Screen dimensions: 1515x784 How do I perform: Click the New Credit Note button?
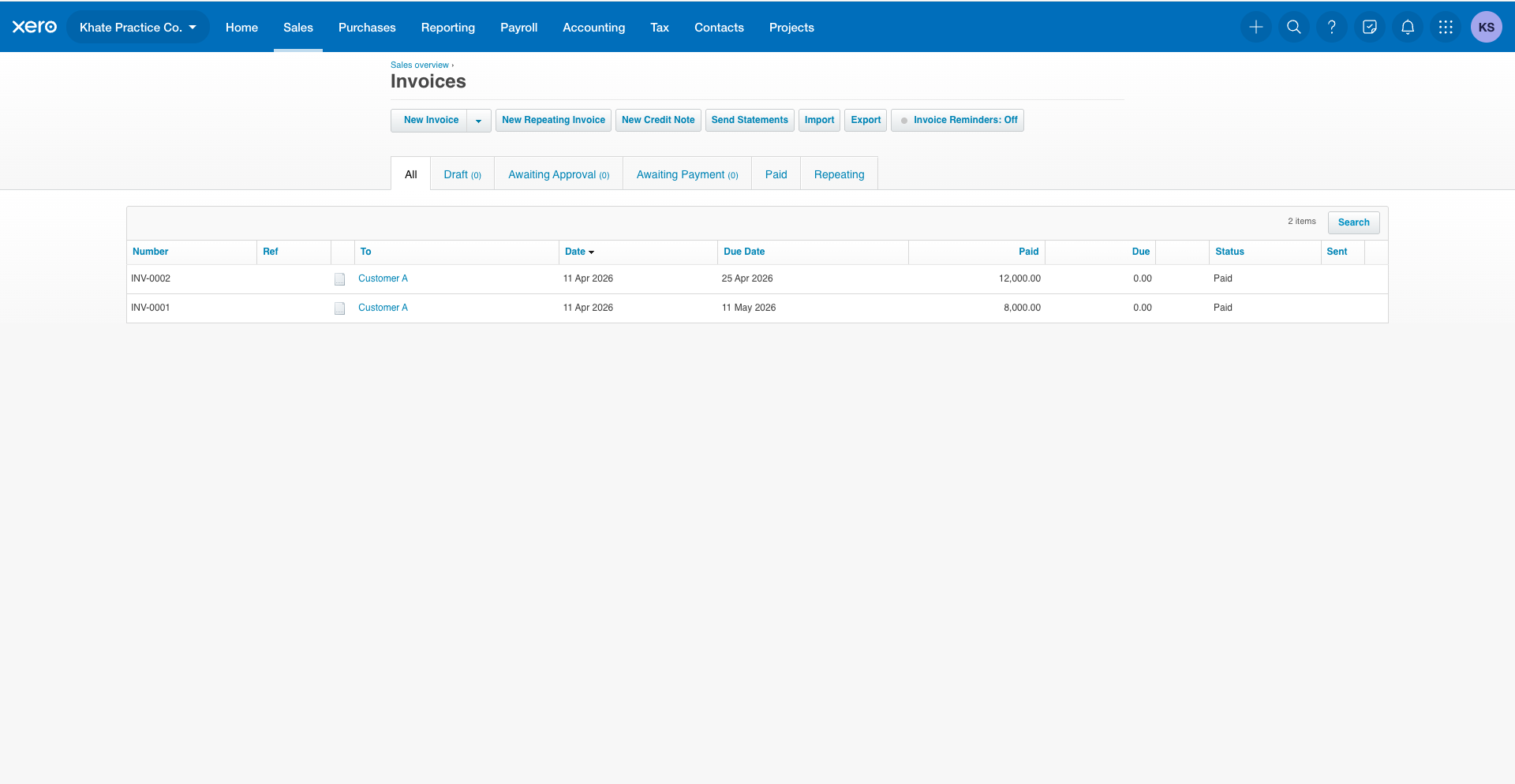[658, 120]
